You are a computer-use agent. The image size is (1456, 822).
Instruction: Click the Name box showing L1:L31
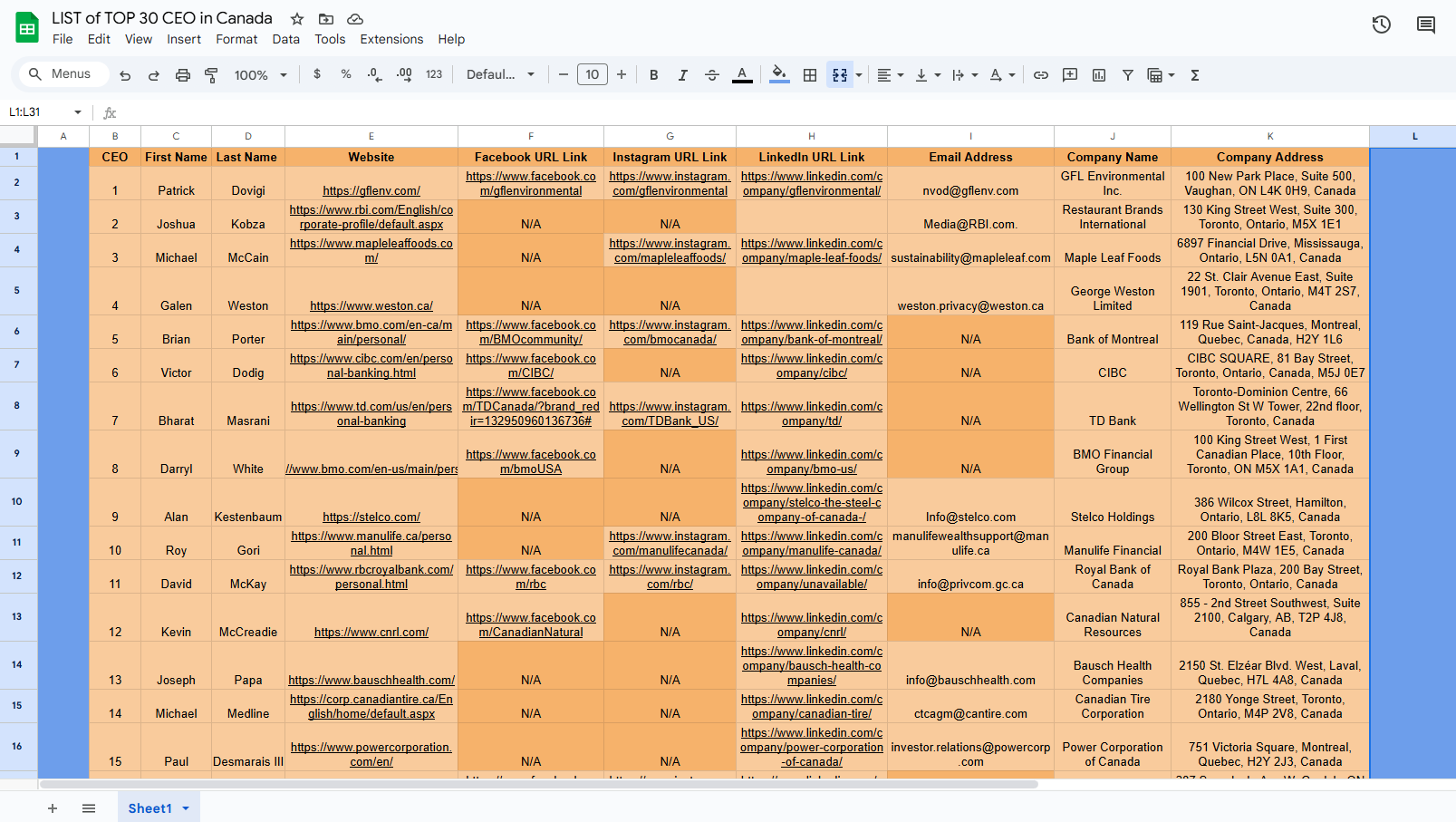[x=36, y=112]
